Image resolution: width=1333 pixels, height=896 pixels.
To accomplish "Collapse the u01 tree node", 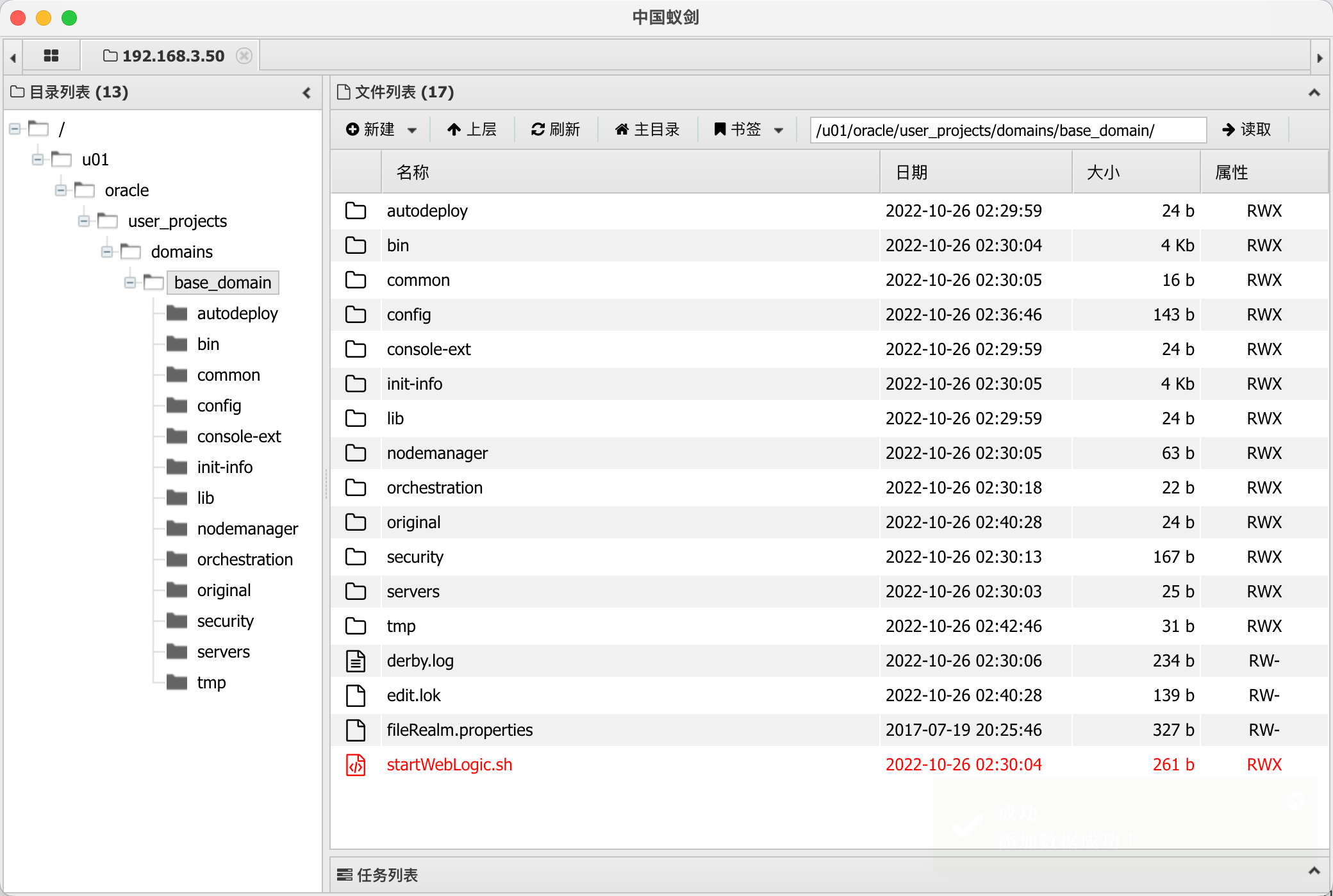I will (x=38, y=160).
